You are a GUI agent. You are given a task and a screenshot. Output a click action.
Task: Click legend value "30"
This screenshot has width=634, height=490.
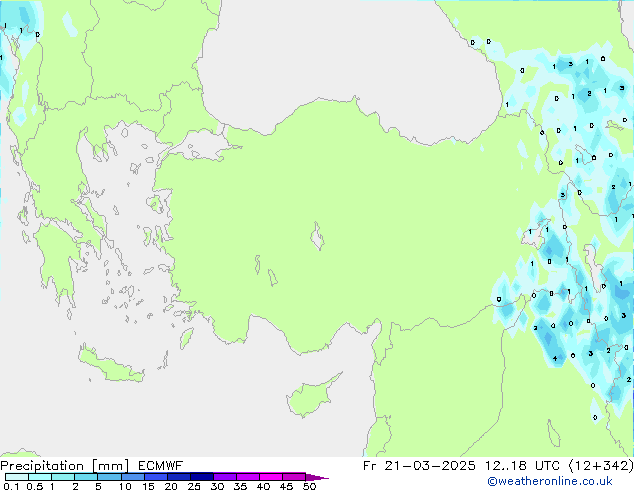click(217, 486)
